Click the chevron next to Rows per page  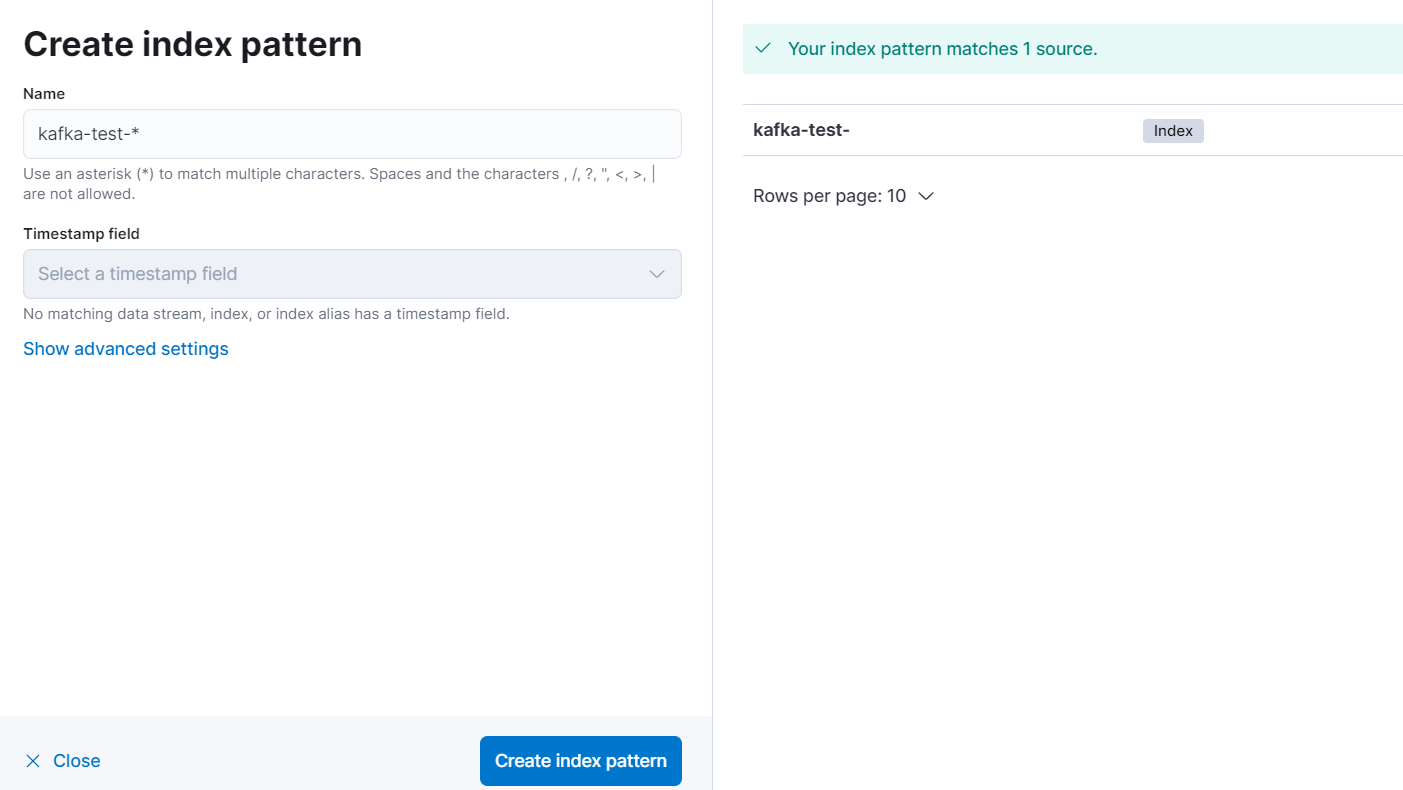[x=926, y=196]
